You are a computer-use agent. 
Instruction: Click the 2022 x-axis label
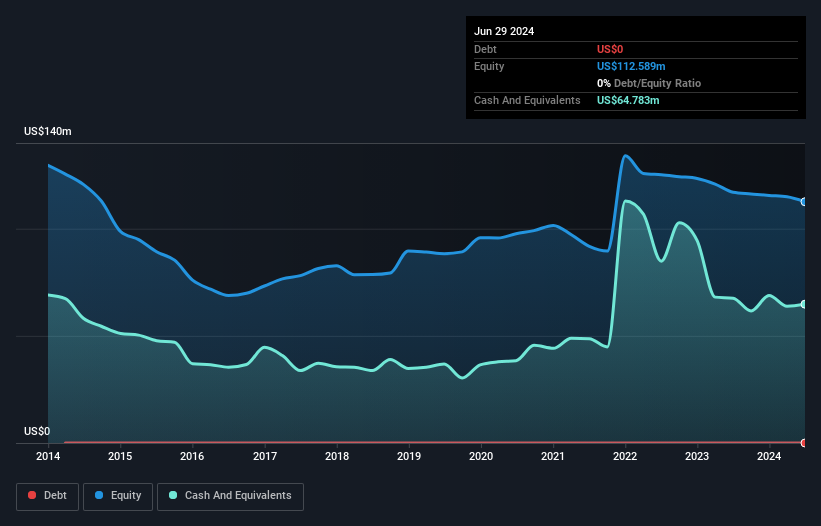[625, 456]
